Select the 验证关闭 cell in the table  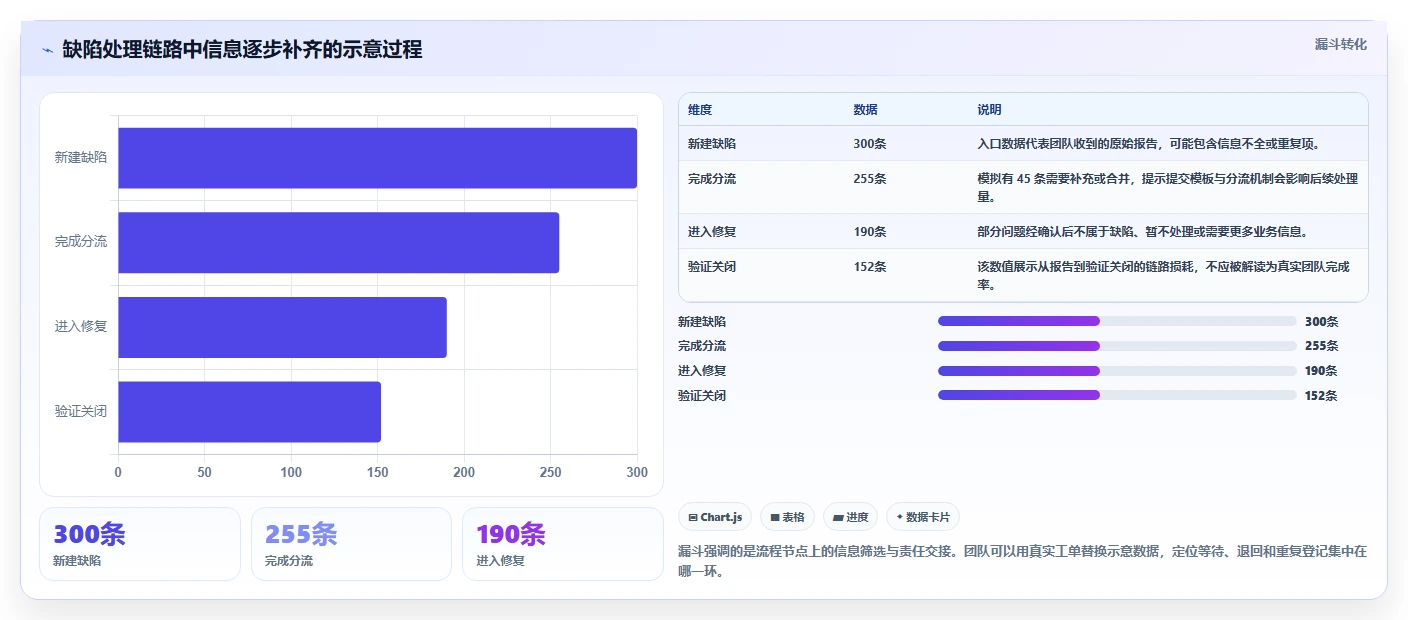click(712, 267)
